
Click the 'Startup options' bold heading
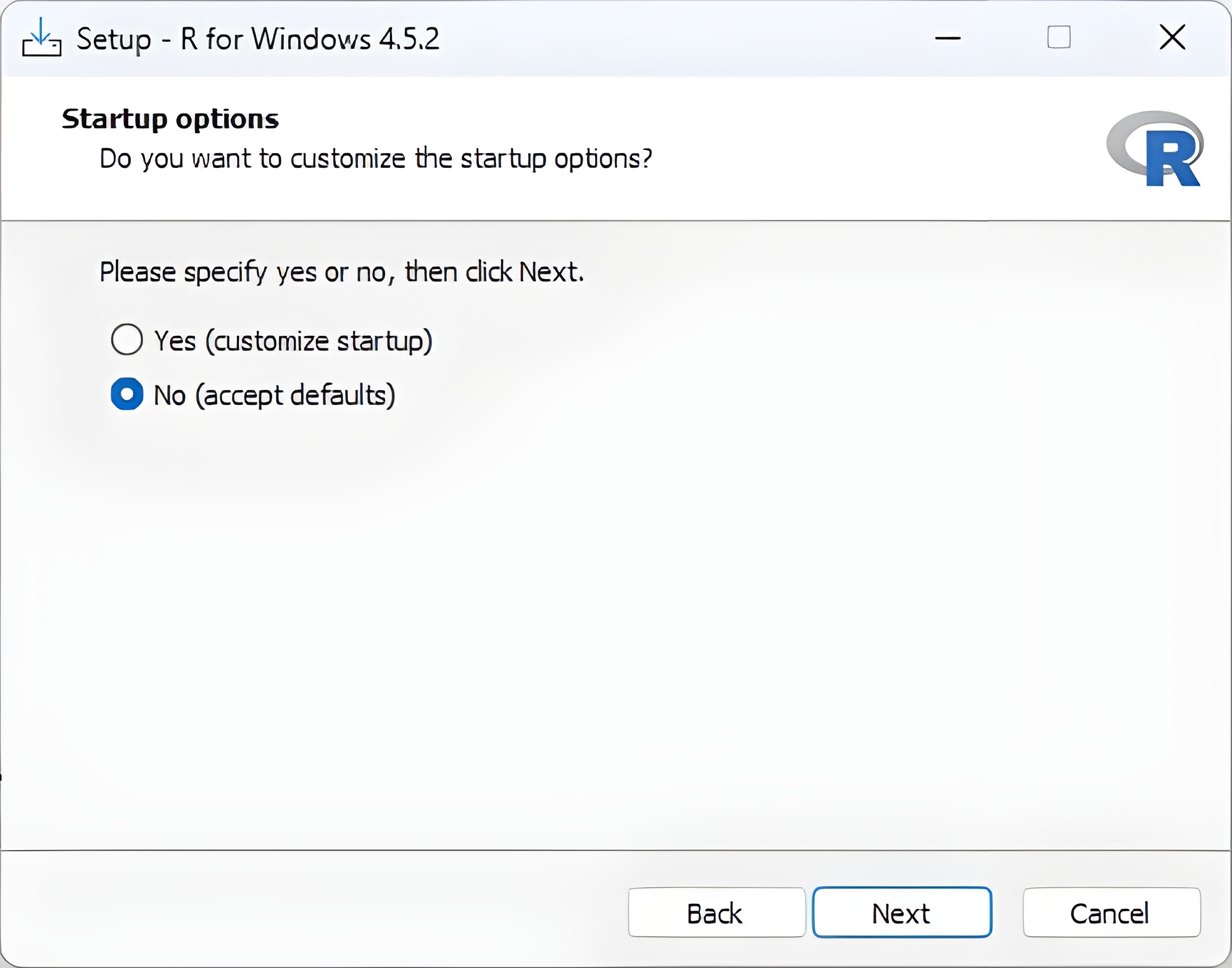170,119
